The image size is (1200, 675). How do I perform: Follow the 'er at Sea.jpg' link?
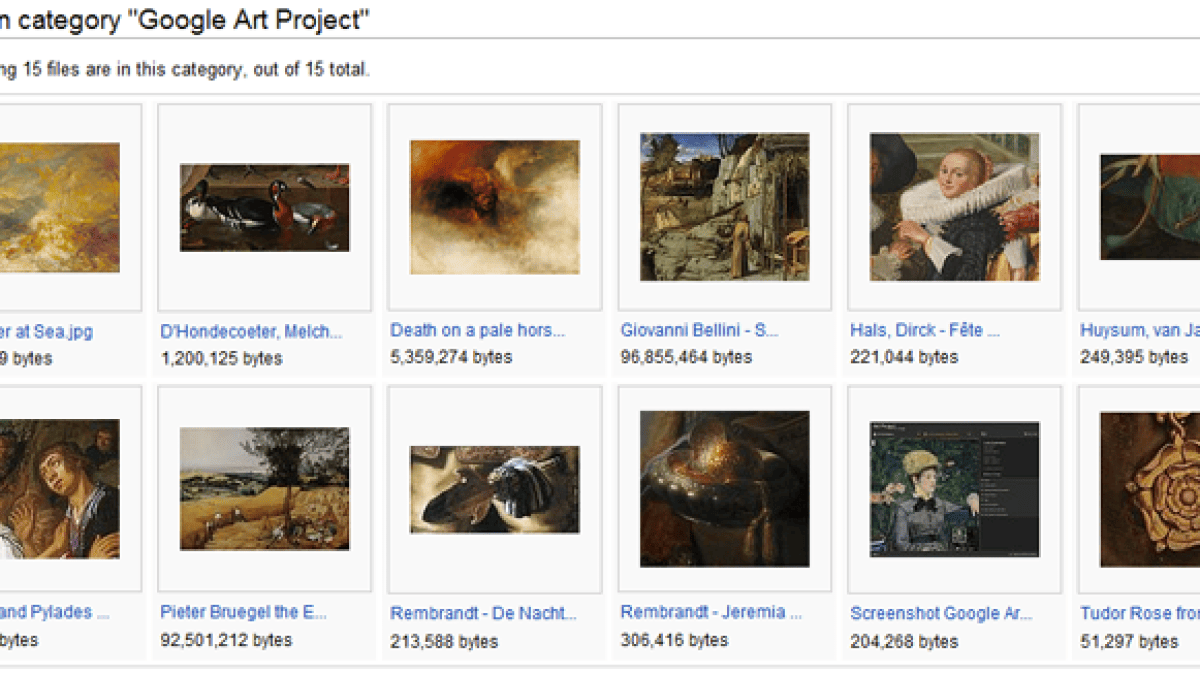46,330
